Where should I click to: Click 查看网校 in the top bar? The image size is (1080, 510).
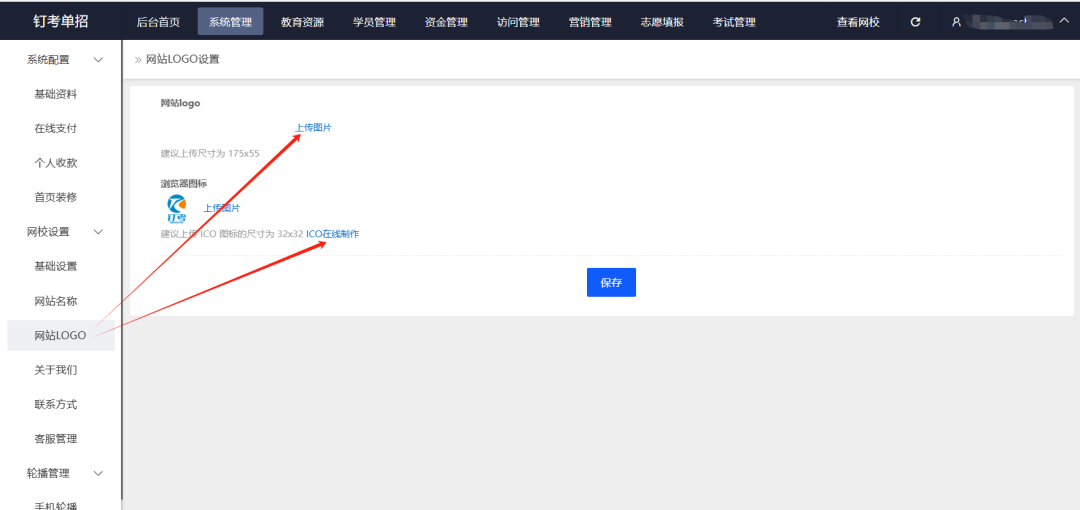click(858, 22)
